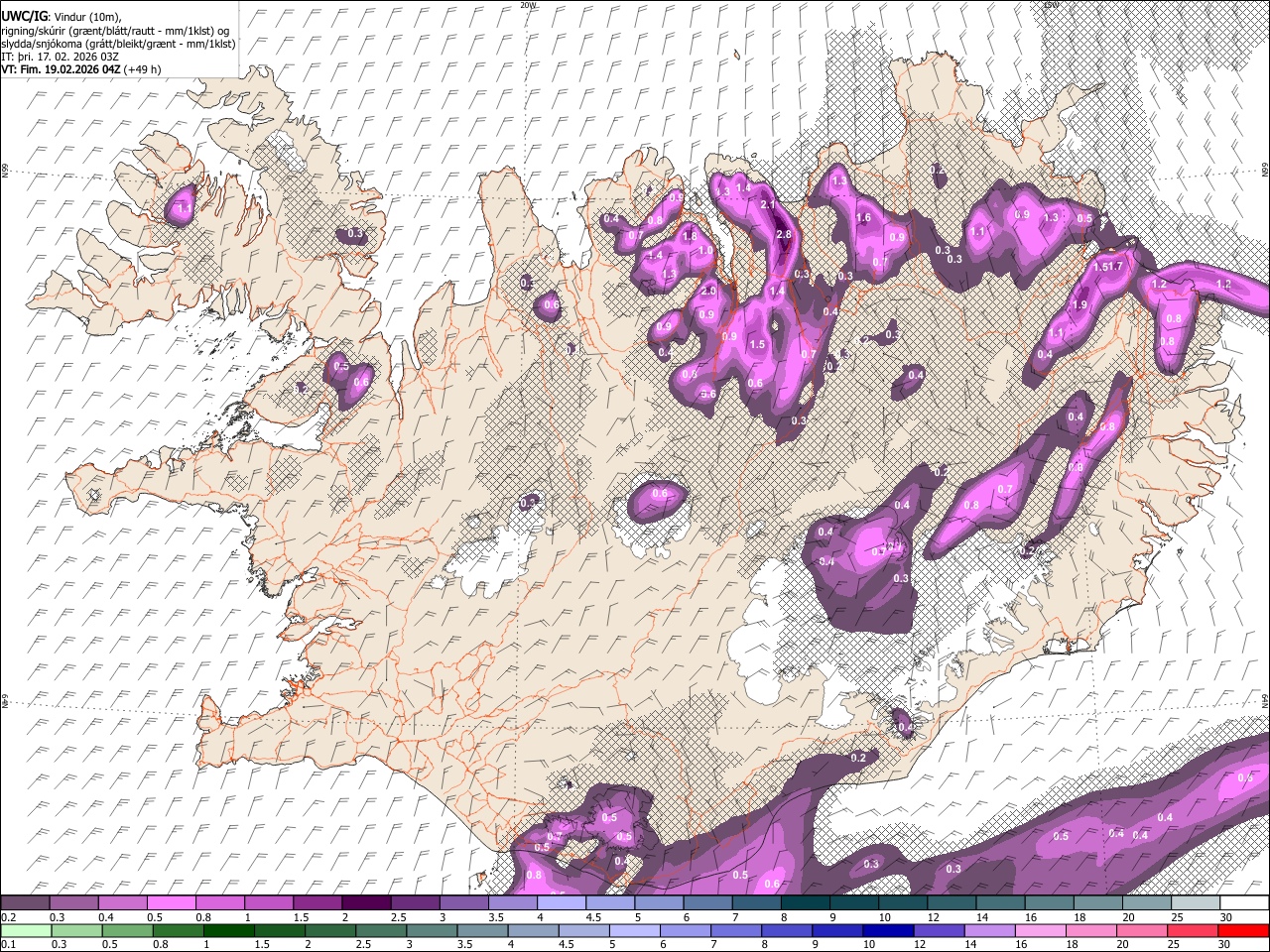Screen dimensions: 1270x952
Task: Click the lavender upper swatch between 4 and 4.5
Action: point(562,903)
